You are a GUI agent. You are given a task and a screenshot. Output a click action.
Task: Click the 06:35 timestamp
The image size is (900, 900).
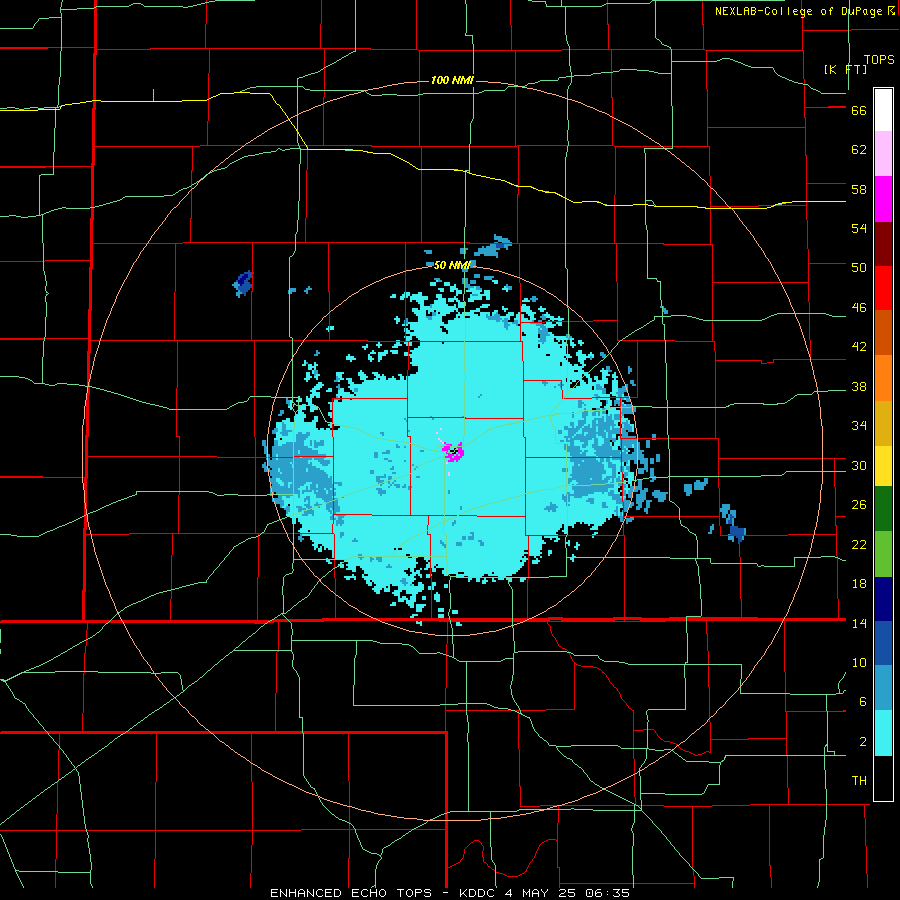point(607,893)
